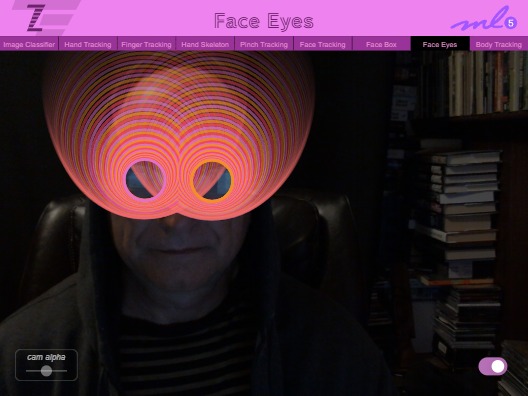Click the pink-rimmed eye hole in overlay
Screen dimensions: 528x396
[x=145, y=180]
